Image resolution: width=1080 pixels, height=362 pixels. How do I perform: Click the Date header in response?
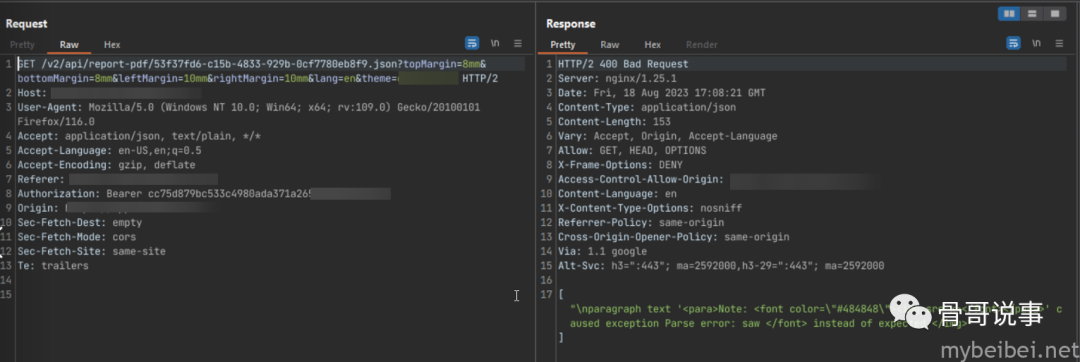(661, 93)
